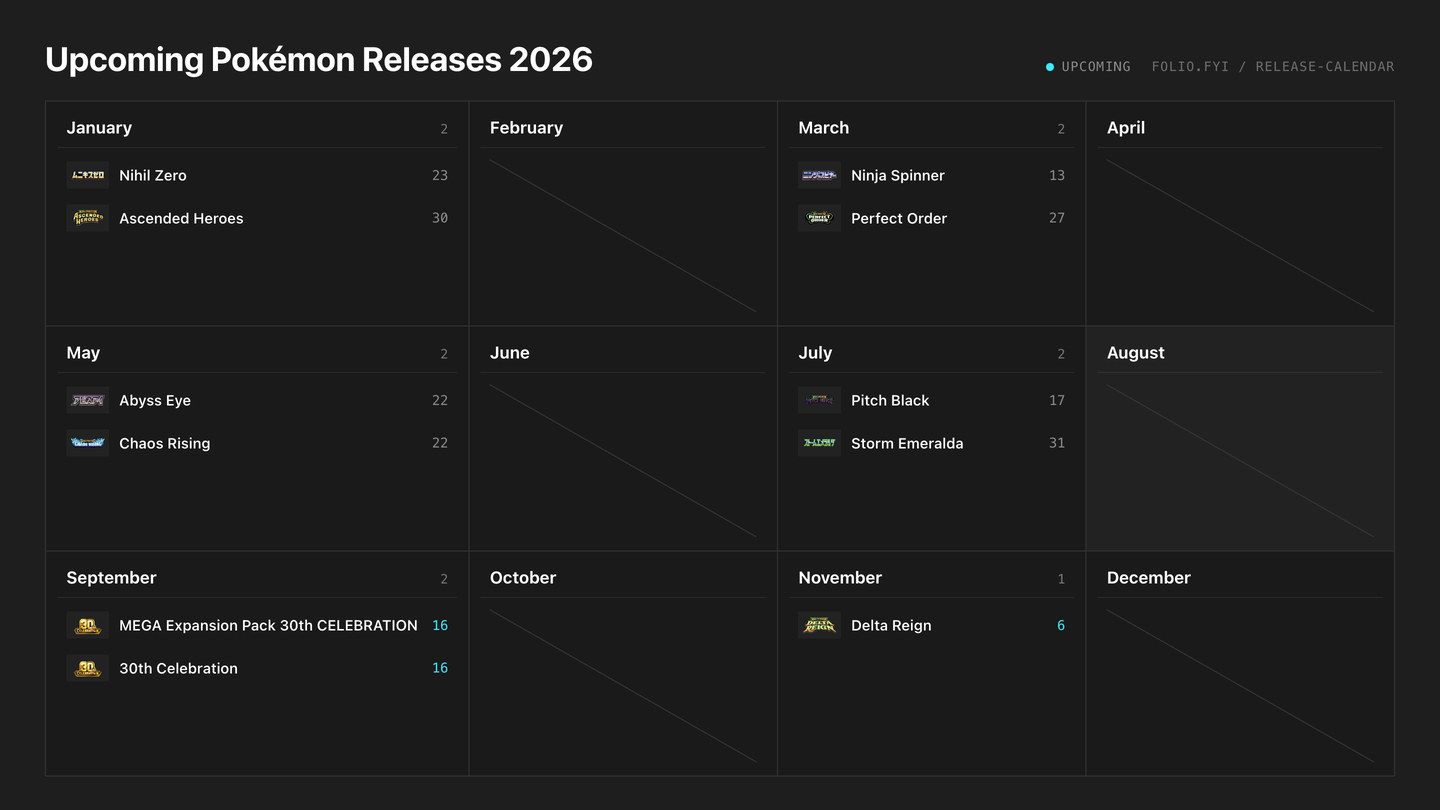Select the February month header

[x=526, y=128]
